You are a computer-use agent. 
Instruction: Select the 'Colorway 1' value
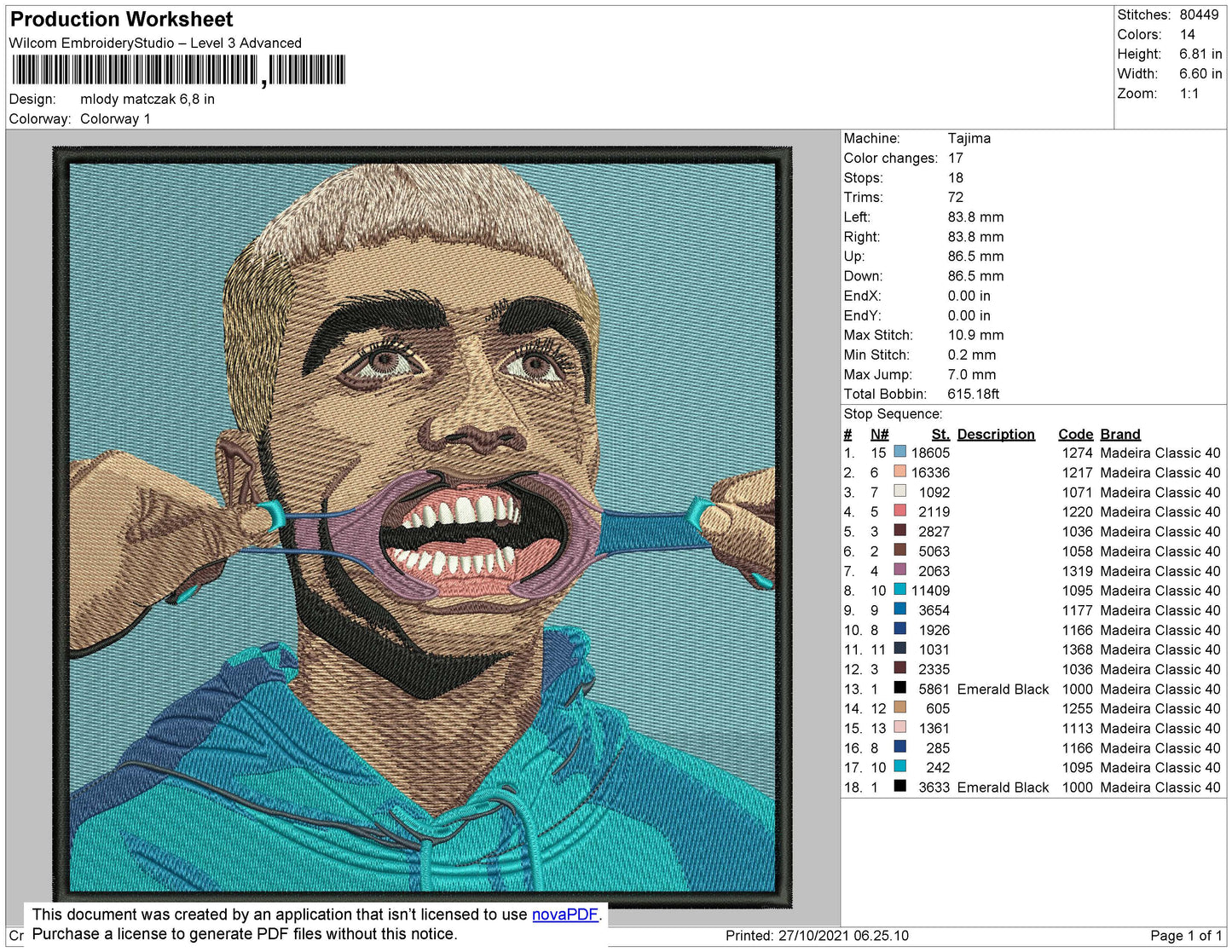click(115, 118)
